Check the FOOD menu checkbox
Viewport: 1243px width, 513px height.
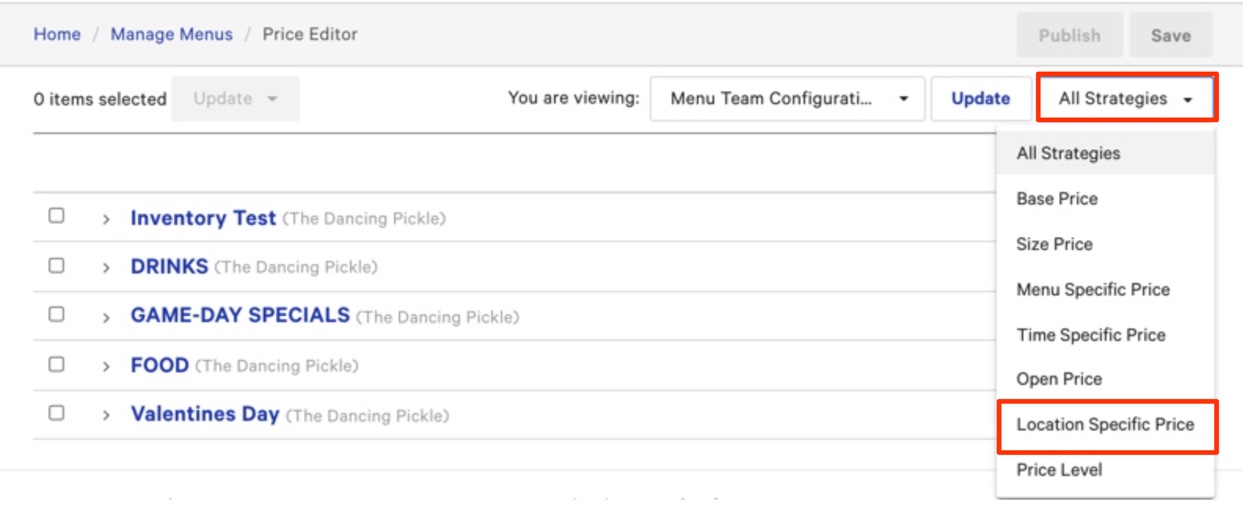pos(57,365)
